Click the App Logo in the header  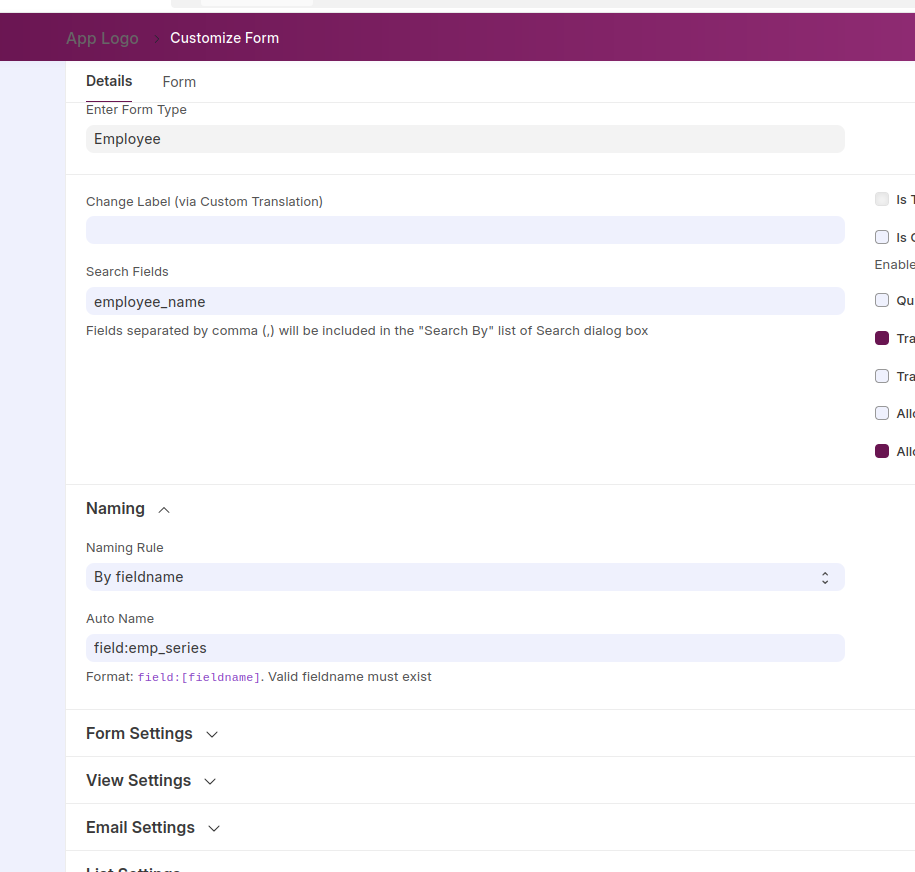point(102,38)
